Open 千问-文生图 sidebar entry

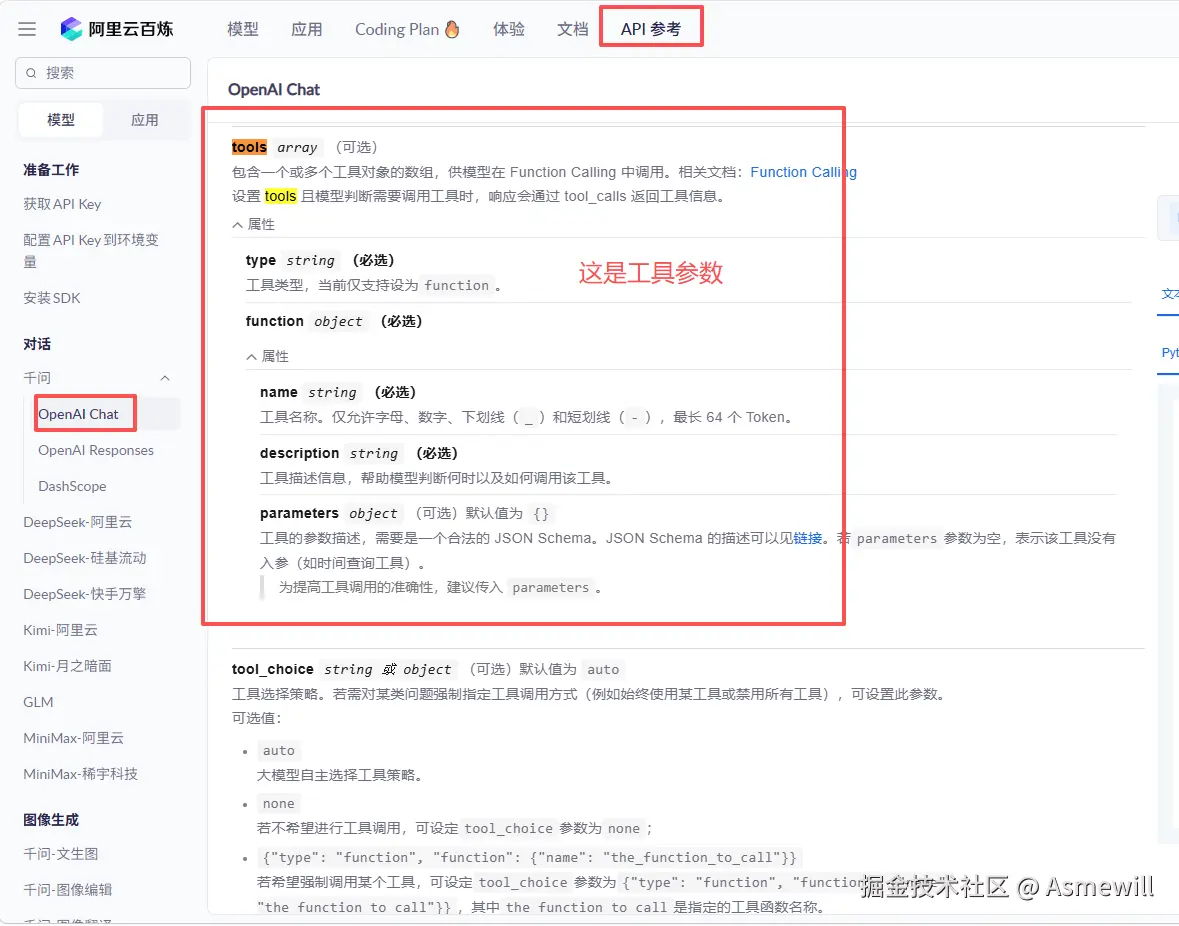pyautogui.click(x=61, y=855)
